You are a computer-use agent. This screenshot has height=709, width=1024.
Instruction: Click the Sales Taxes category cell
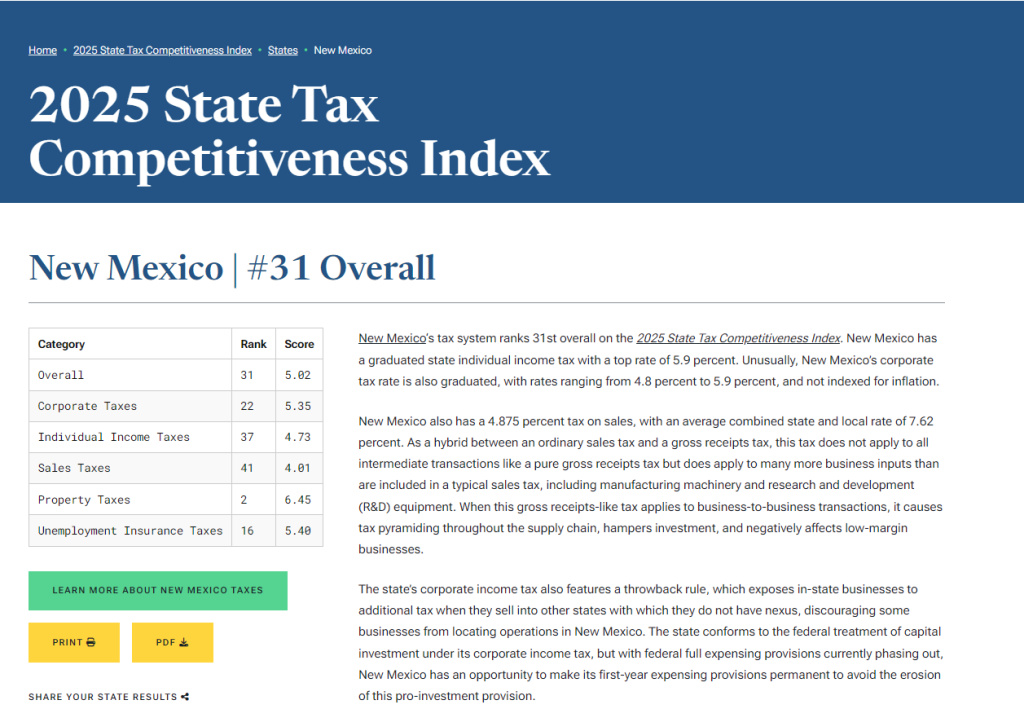point(74,468)
